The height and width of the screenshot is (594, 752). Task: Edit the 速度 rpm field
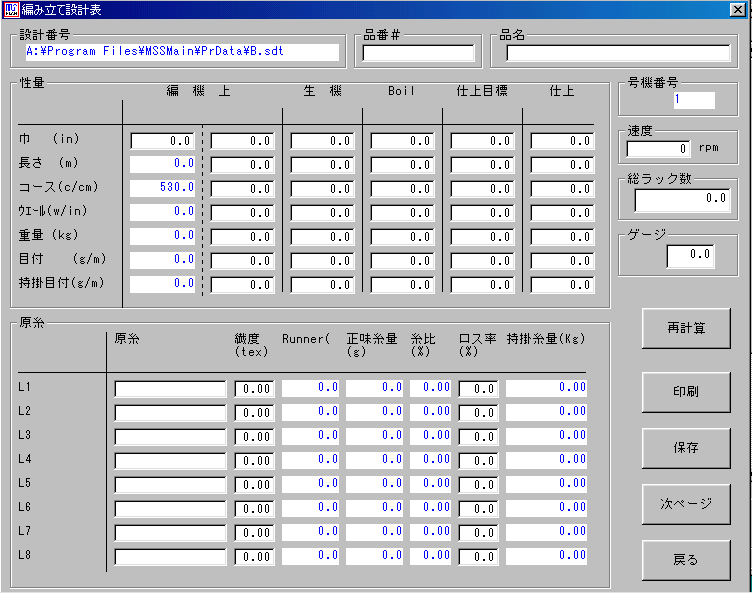tap(658, 149)
